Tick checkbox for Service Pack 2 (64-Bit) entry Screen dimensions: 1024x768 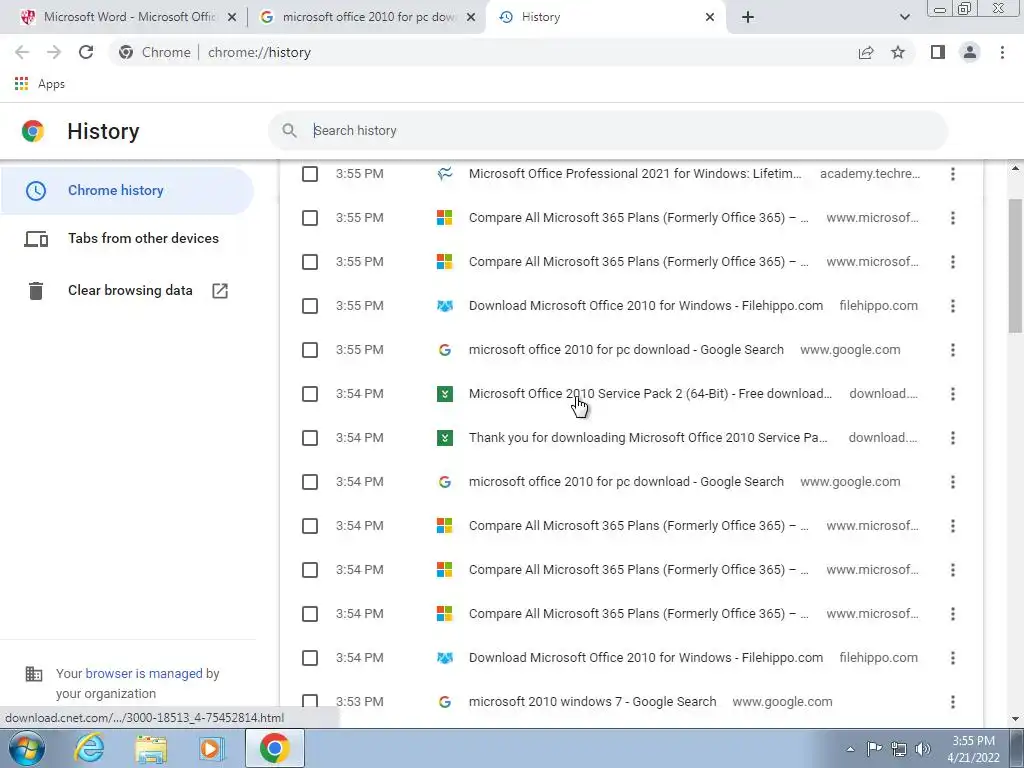(310, 394)
